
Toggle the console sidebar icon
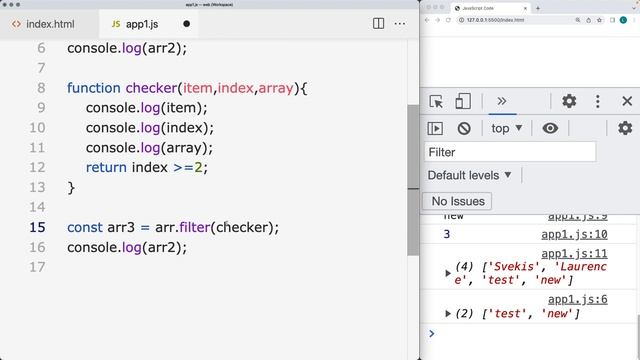pyautogui.click(x=435, y=129)
